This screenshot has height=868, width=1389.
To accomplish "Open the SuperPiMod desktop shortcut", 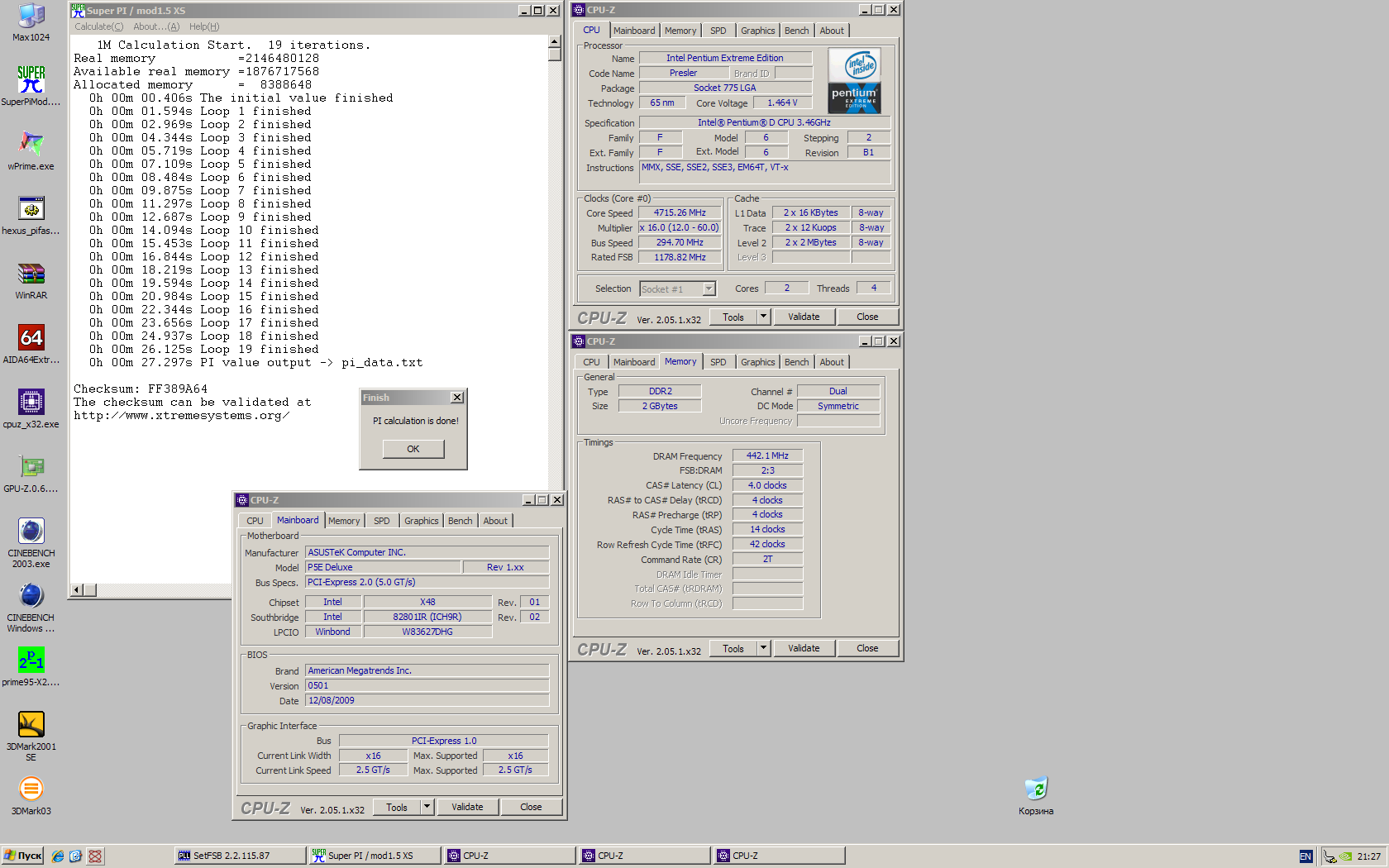I will (31, 86).
